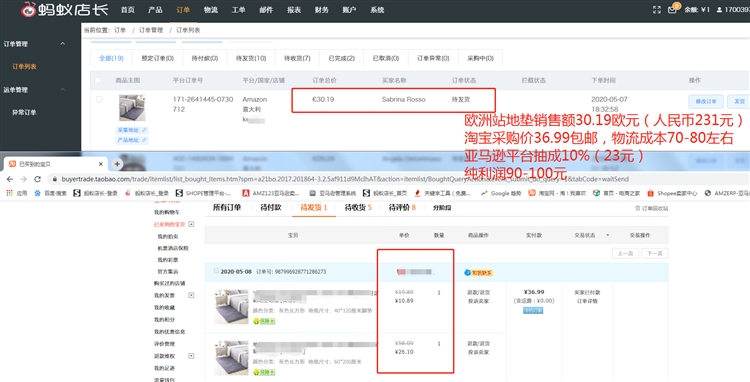Collapse the 运单管理 sidebar section
Viewport: 750px width, 382px height.
pyautogui.click(x=63, y=89)
